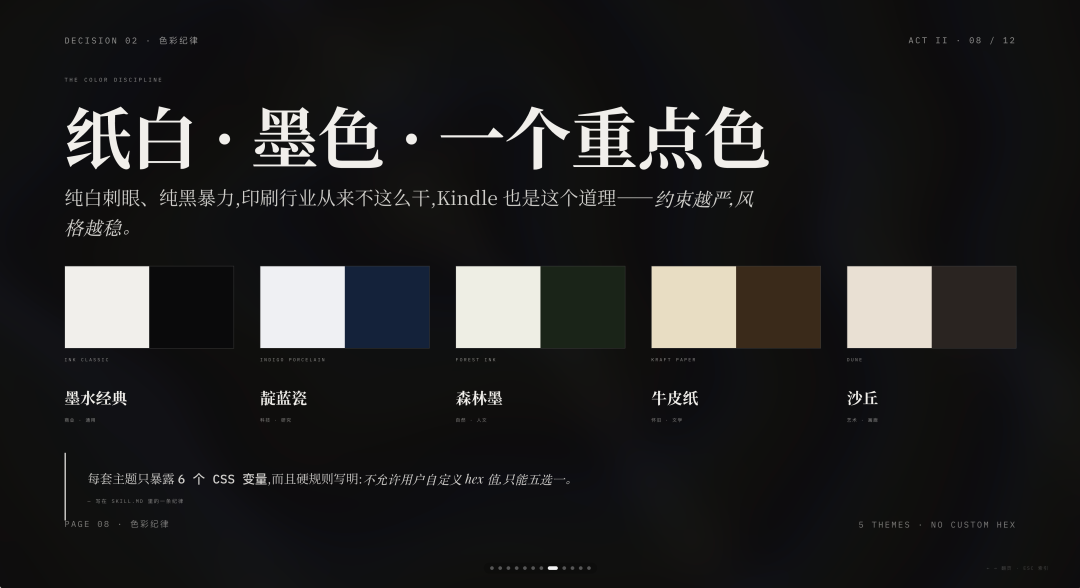Pick the navy blue Indigo Porcelain swatch

387,307
